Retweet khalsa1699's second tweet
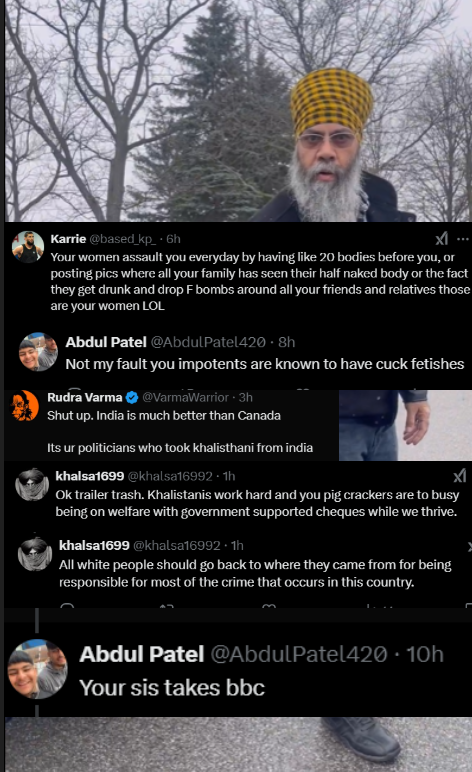Image resolution: width=472 pixels, height=772 pixels. click(167, 606)
